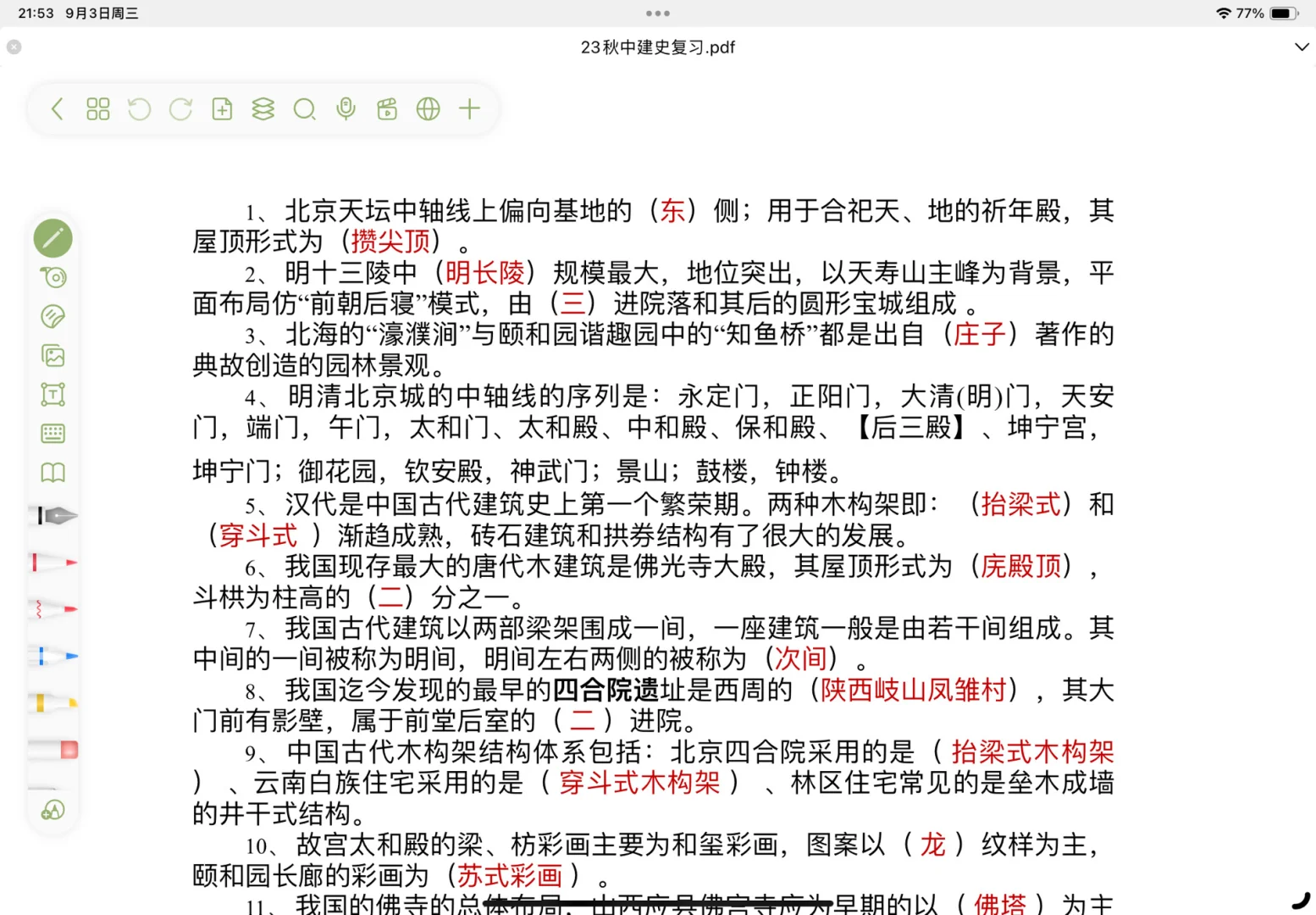Select the lasso selection tool
The width and height of the screenshot is (1316, 915).
coord(53,277)
